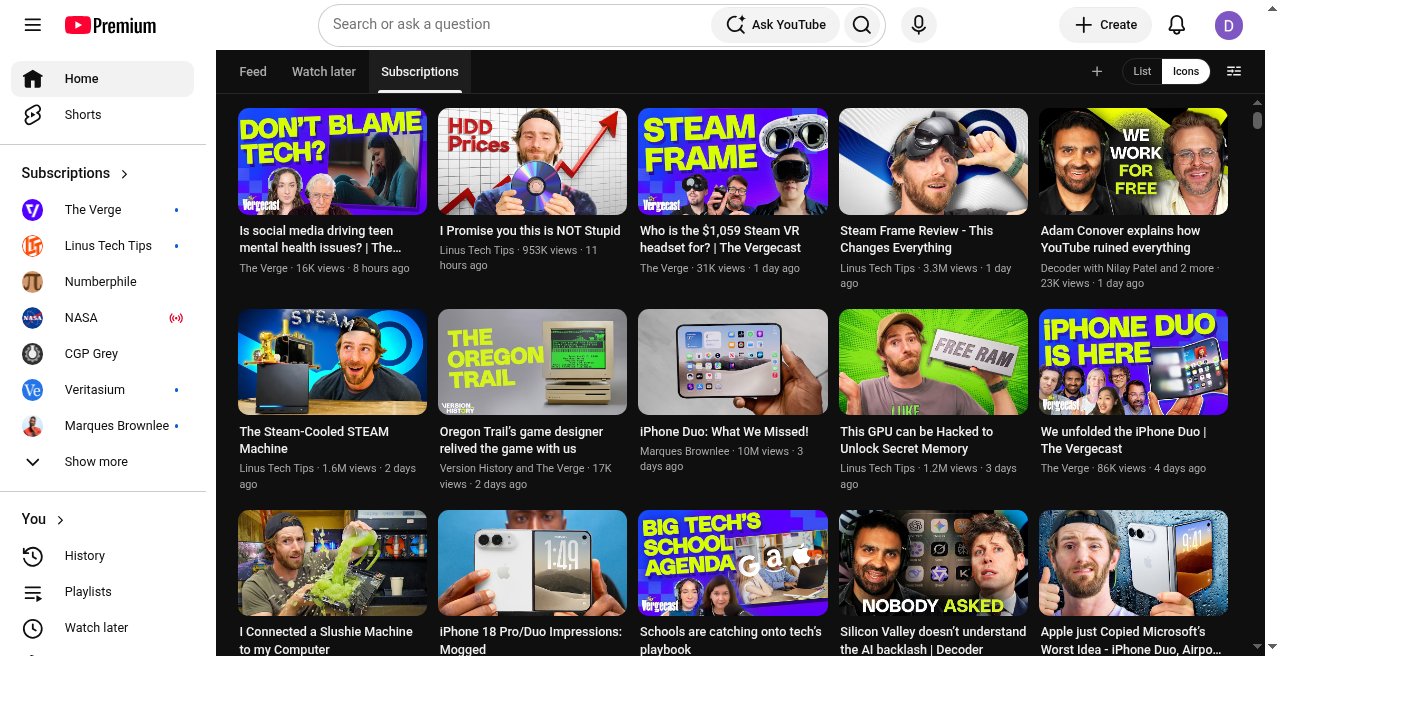1422x728 pixels.
Task: Open the account avatar menu
Action: click(1229, 25)
